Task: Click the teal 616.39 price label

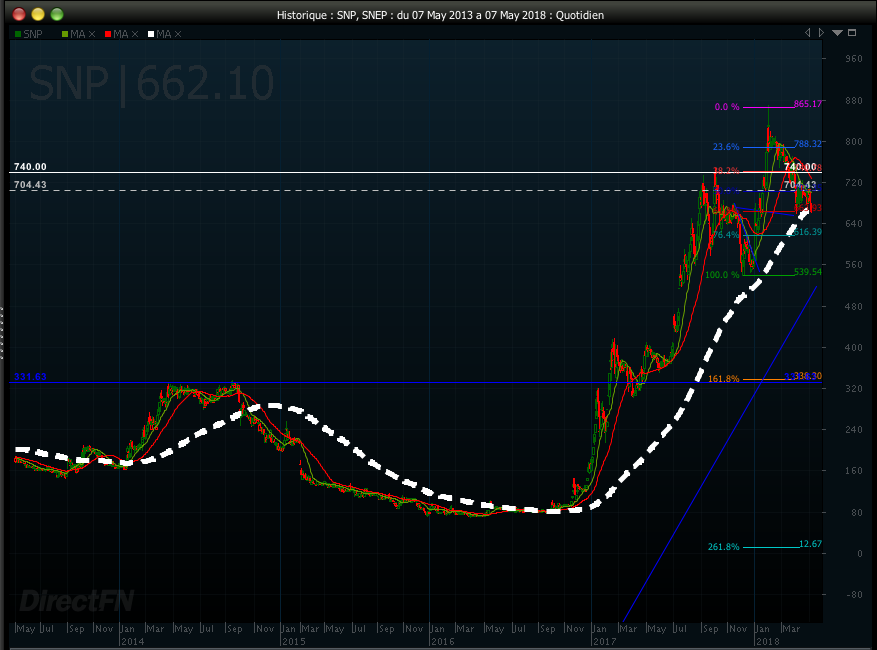Action: pos(808,232)
